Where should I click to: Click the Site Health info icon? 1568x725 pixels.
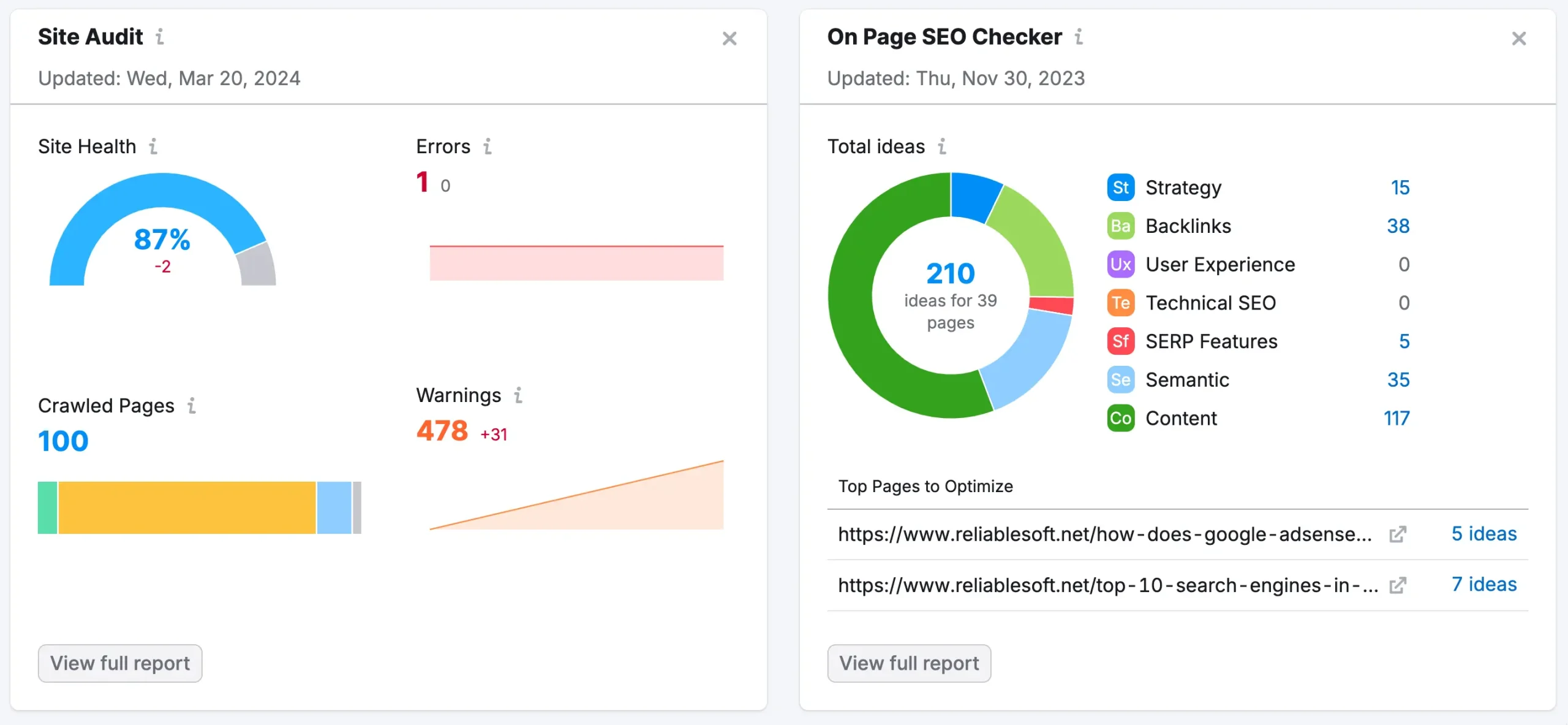pos(153,146)
